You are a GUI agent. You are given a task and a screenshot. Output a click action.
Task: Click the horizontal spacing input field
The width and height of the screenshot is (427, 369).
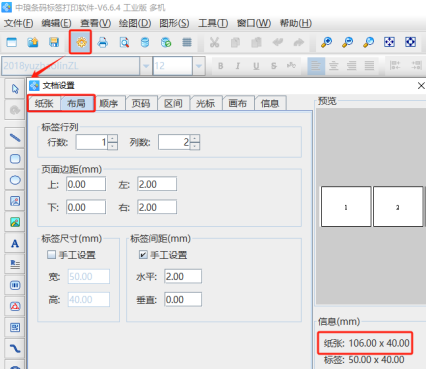(183, 277)
